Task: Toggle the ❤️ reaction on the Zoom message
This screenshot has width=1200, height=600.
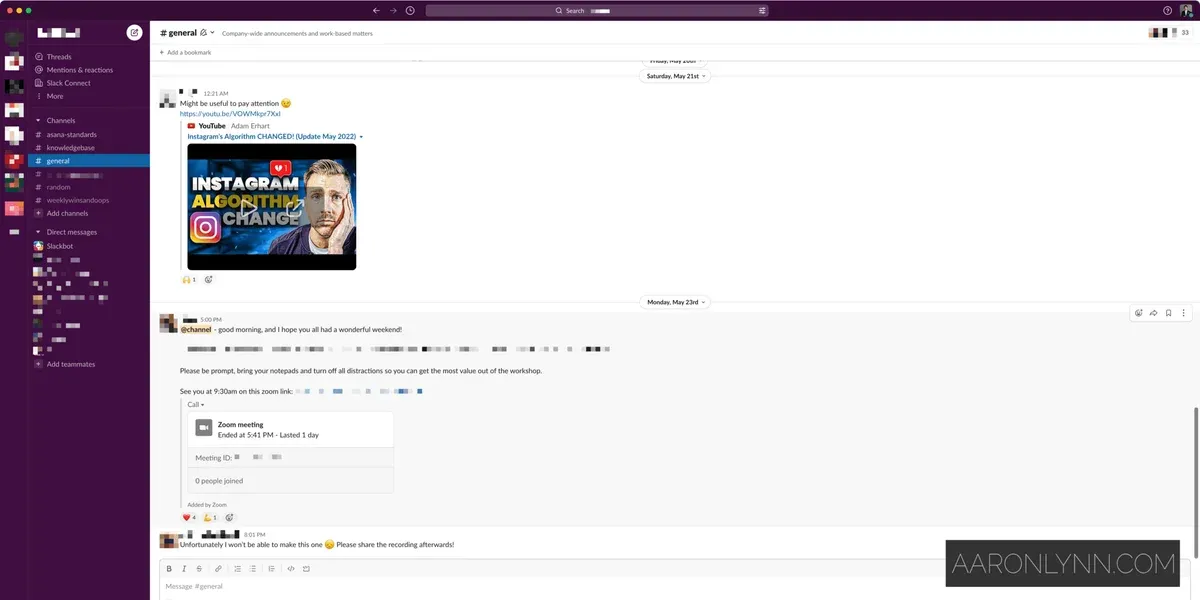Action: [189, 517]
